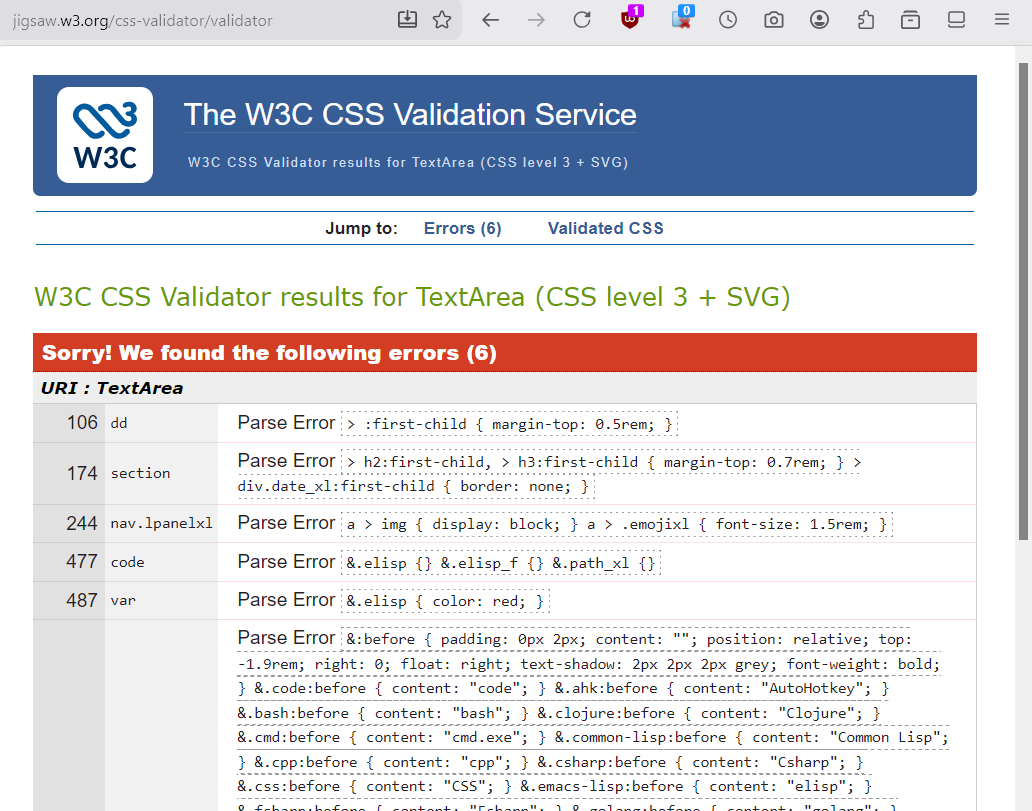Select line number 174 in error table
This screenshot has height=811, width=1032.
[x=82, y=473]
